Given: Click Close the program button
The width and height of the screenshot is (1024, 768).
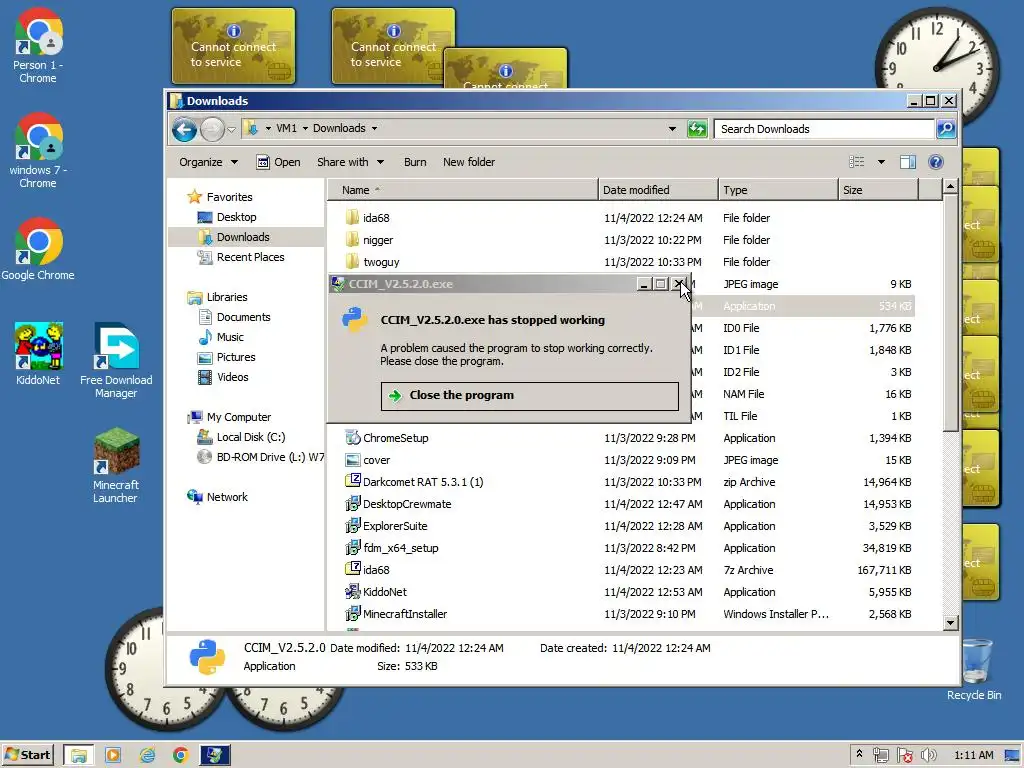Looking at the screenshot, I should 530,396.
